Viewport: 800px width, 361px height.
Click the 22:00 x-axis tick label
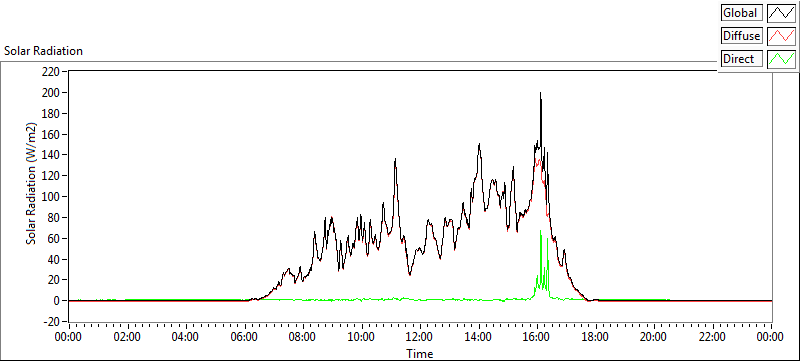(713, 337)
